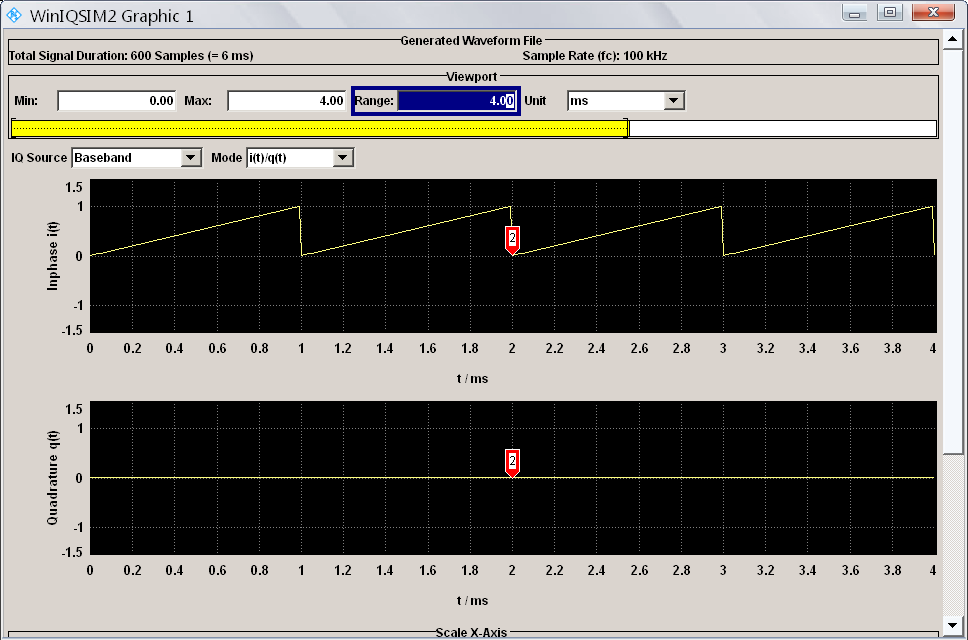Click the viewport Min input field

(x=117, y=101)
